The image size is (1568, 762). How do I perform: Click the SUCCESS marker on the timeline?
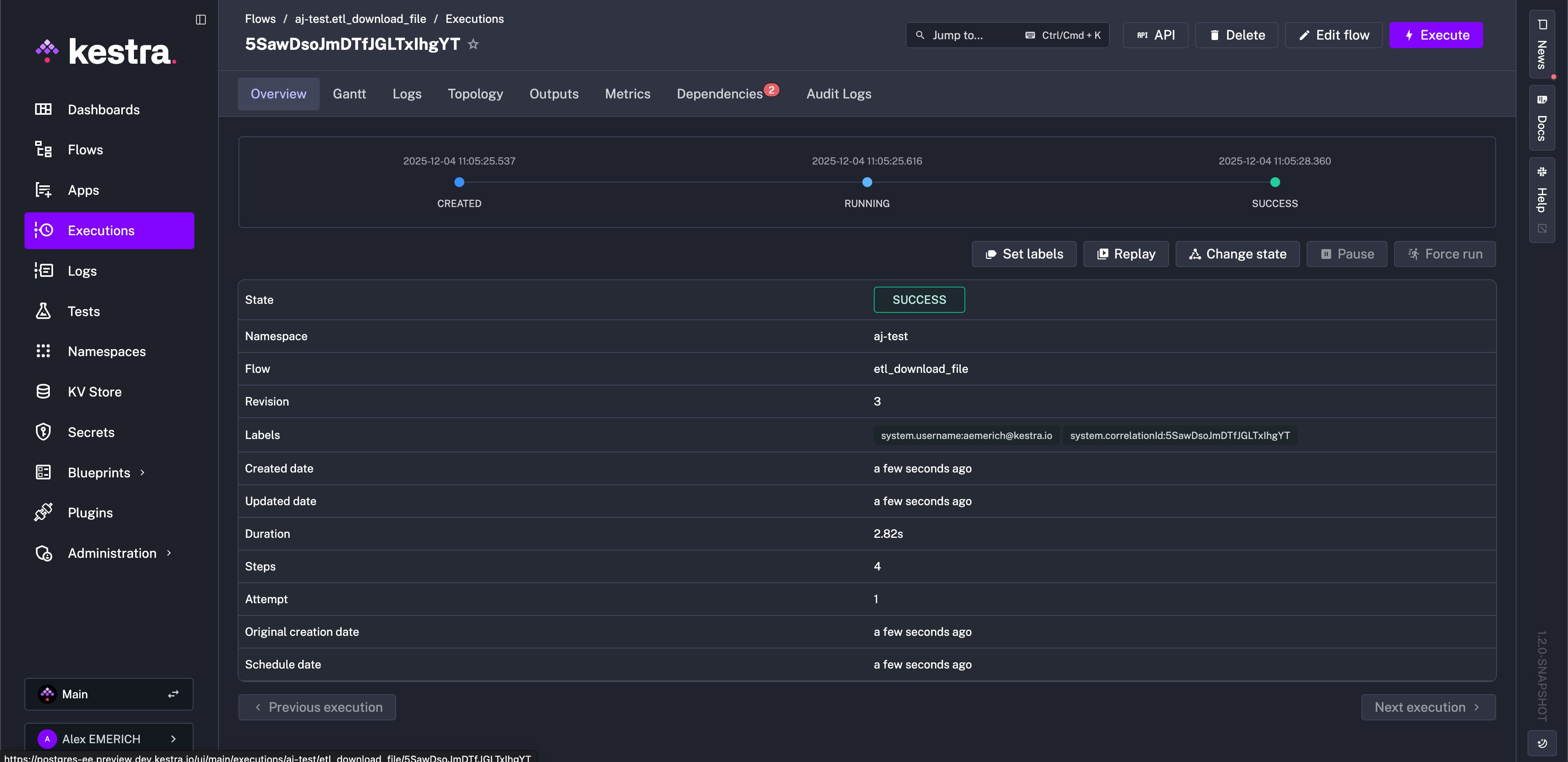pos(1274,182)
